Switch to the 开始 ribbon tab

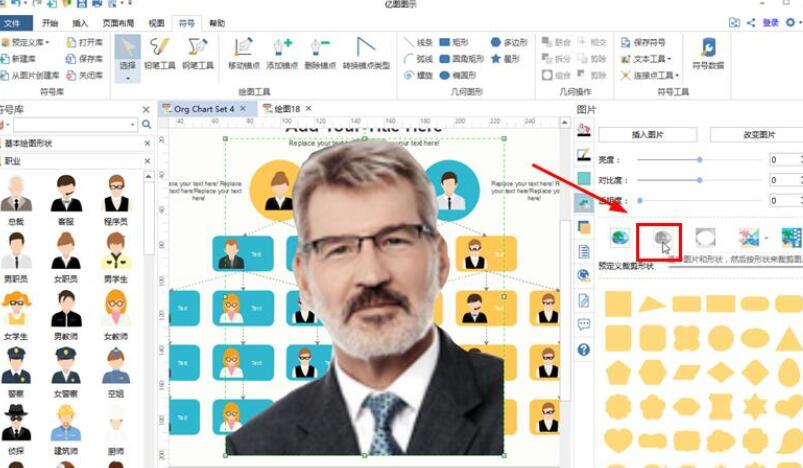tap(50, 23)
